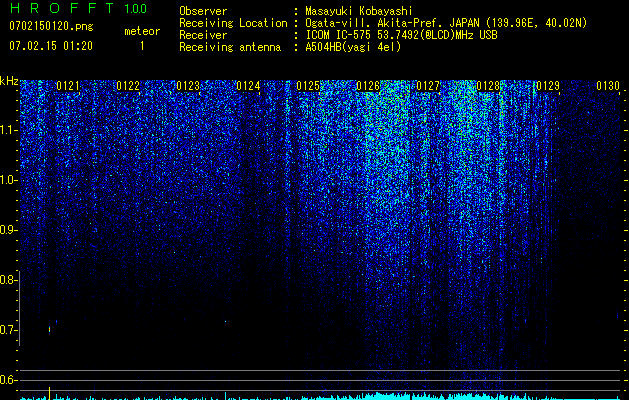
Task: Click the 0124 time marker
Action: click(248, 86)
